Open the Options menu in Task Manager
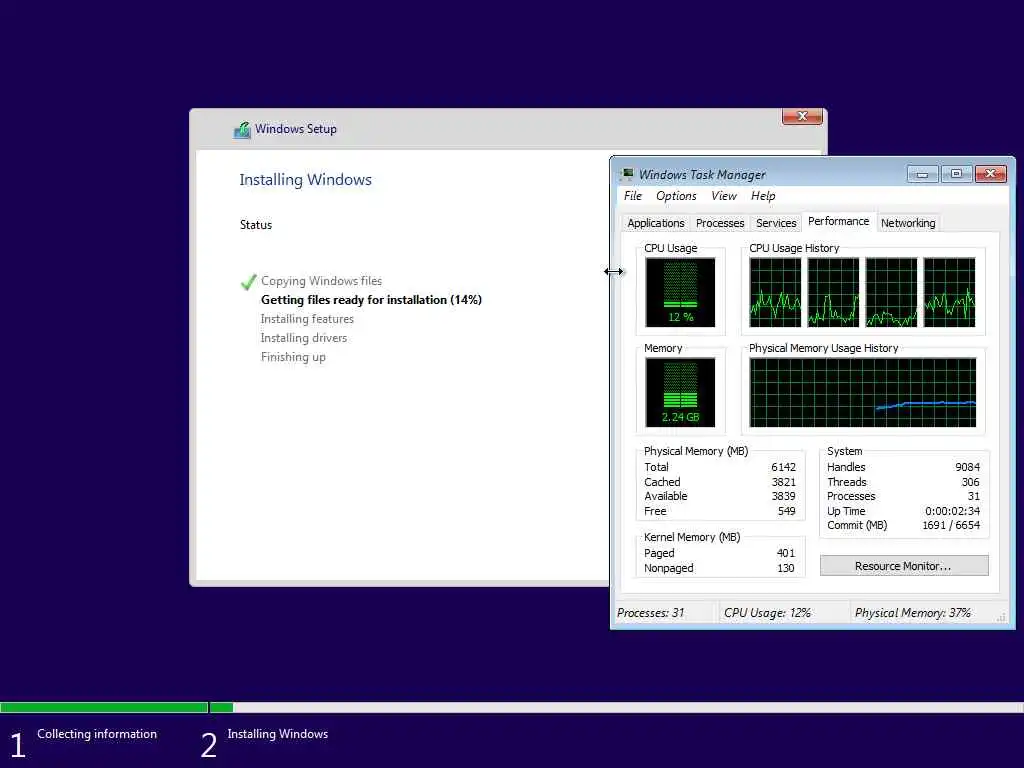 676,196
